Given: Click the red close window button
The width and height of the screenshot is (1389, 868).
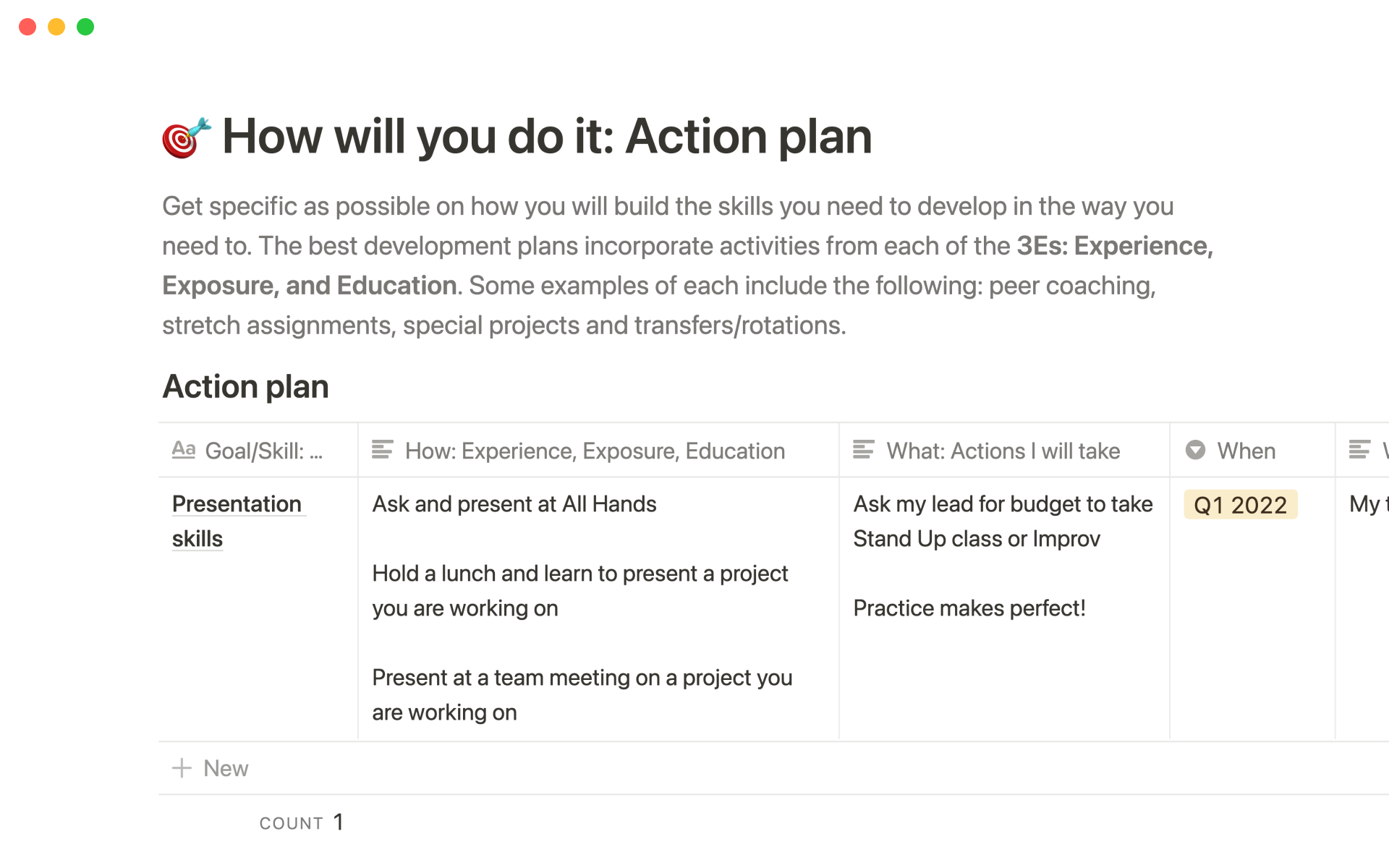Looking at the screenshot, I should (x=27, y=27).
